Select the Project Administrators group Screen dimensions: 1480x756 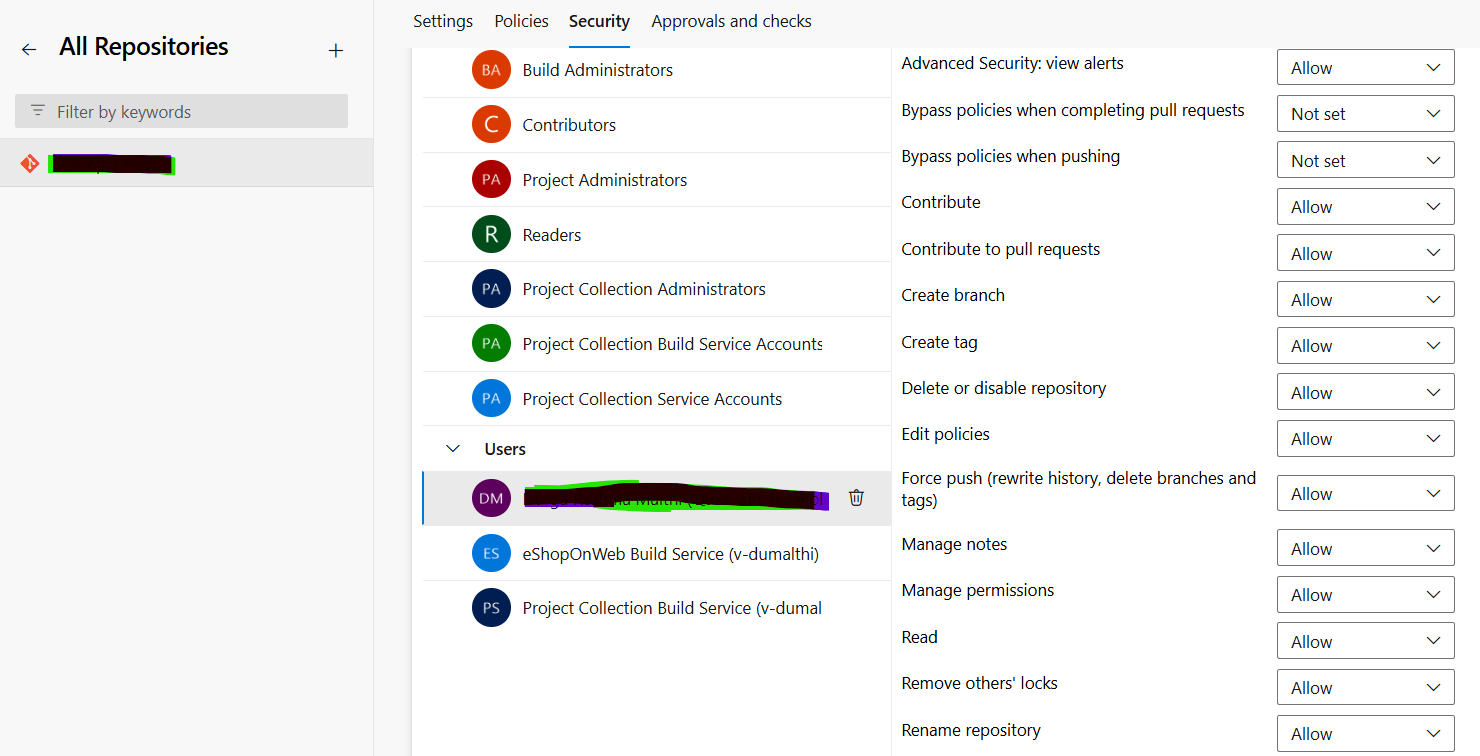[604, 179]
